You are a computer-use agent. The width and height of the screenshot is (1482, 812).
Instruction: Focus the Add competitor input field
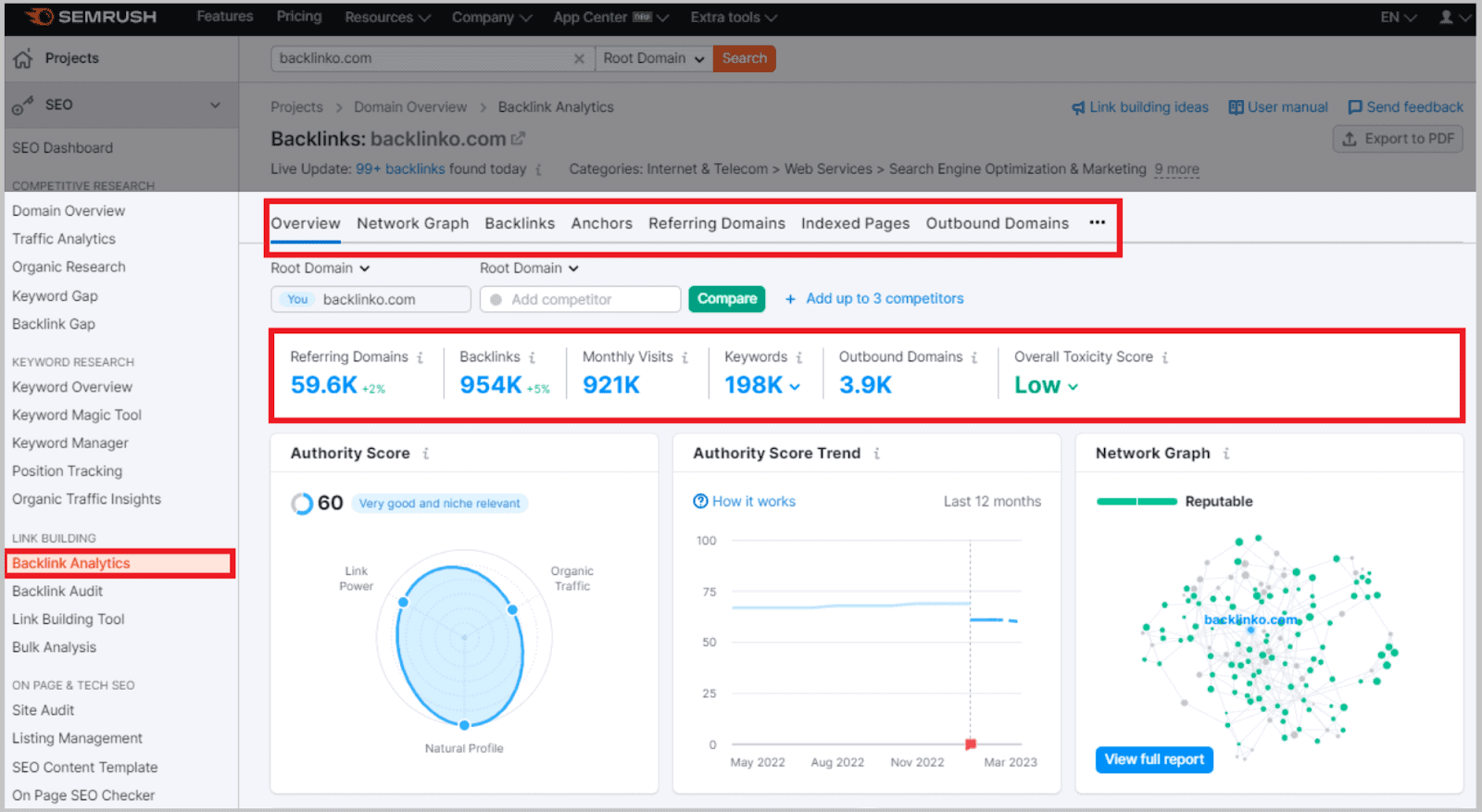pyautogui.click(x=581, y=299)
